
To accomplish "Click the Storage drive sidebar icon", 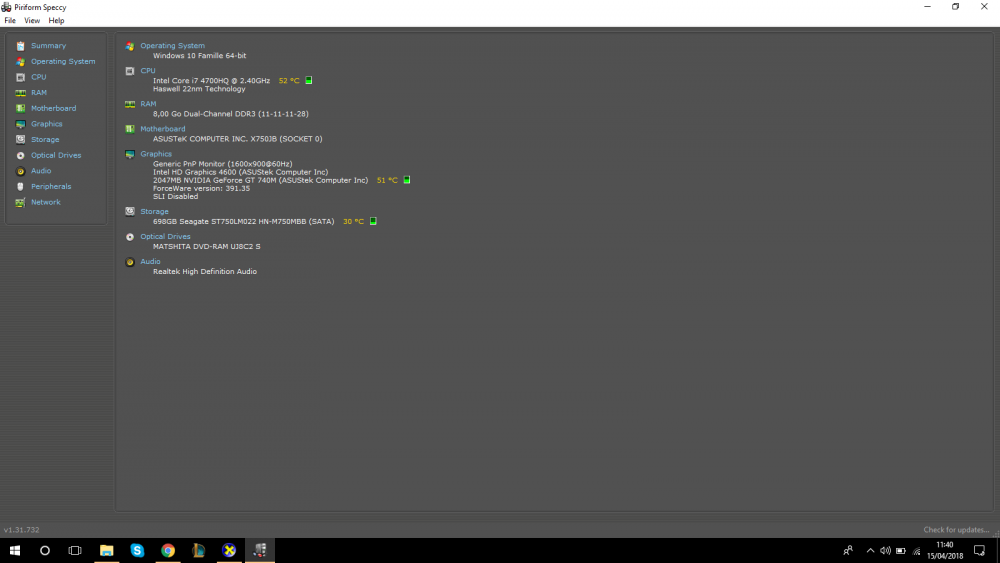I will point(20,140).
